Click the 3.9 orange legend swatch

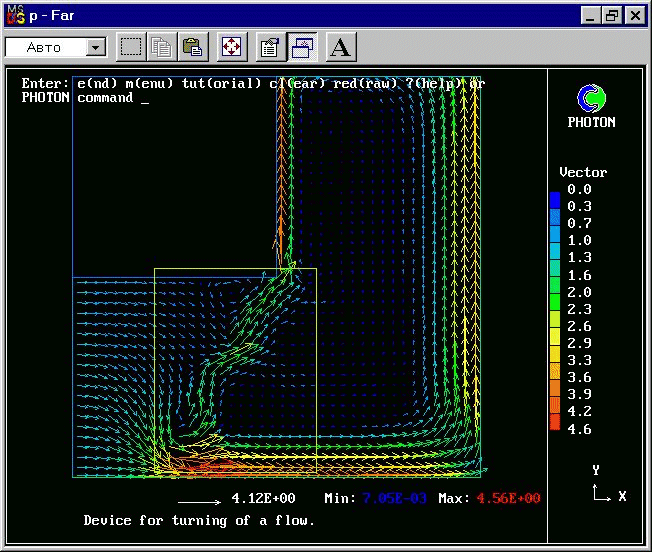tap(555, 387)
